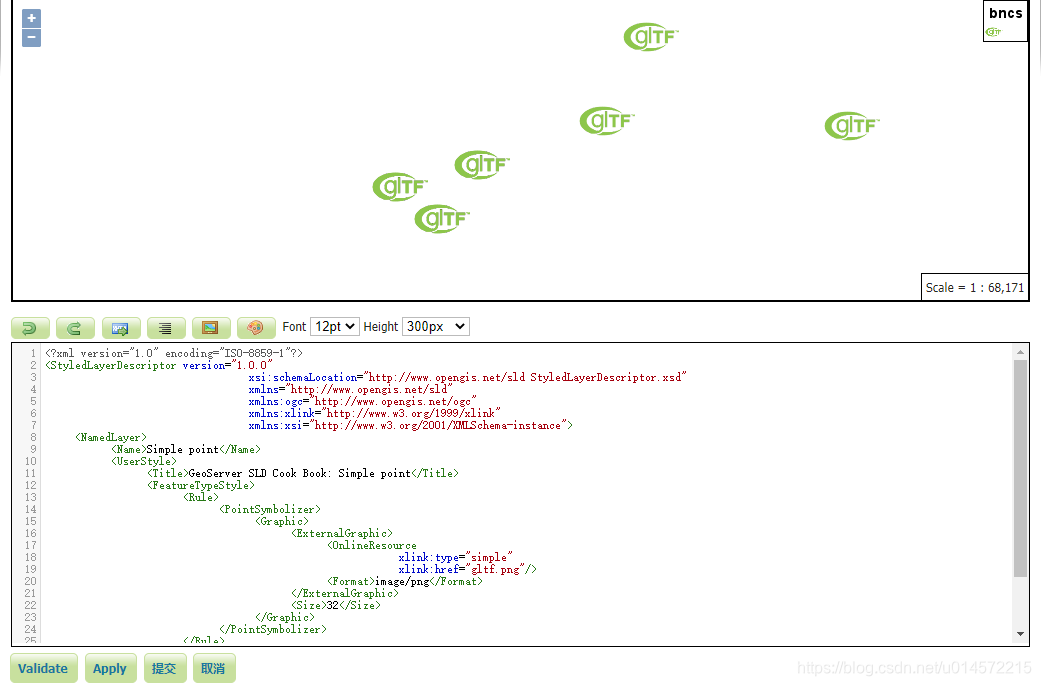
Task: Click the bottommost glTF point marker
Action: (442, 218)
